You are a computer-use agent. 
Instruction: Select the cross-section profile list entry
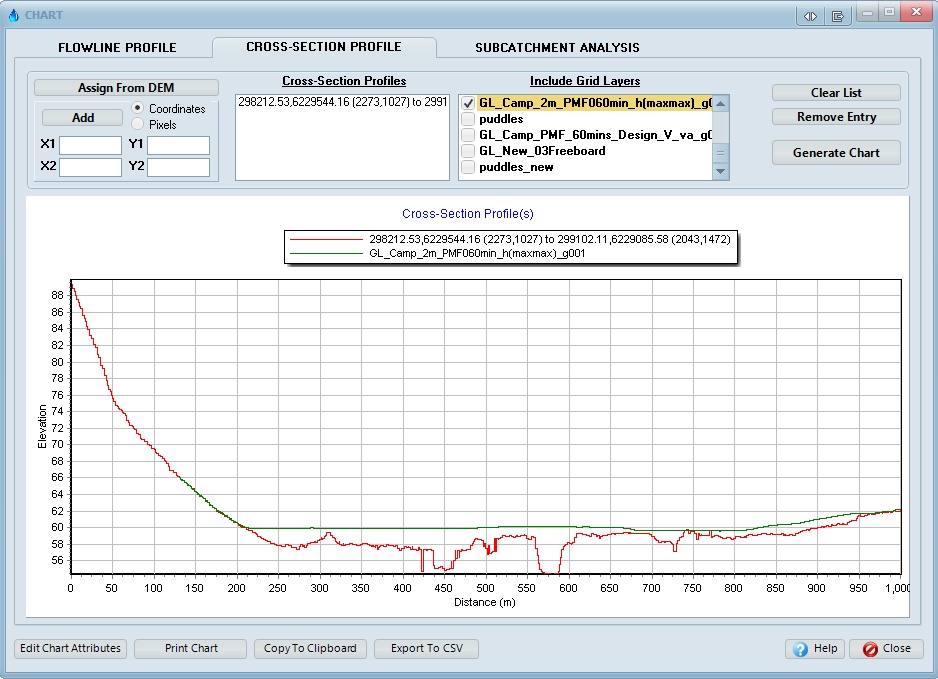coord(342,103)
